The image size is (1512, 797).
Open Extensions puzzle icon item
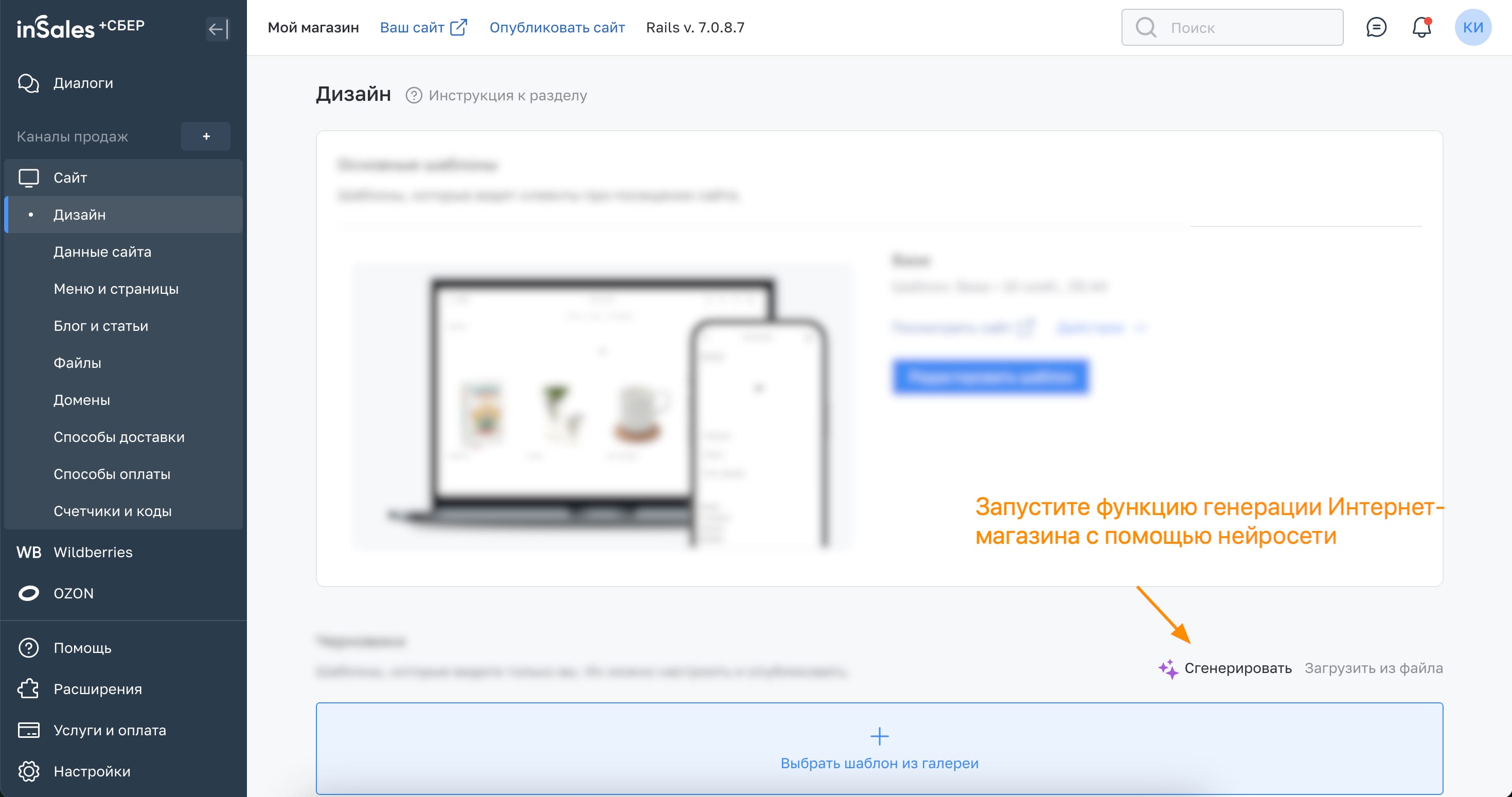pyautogui.click(x=28, y=688)
